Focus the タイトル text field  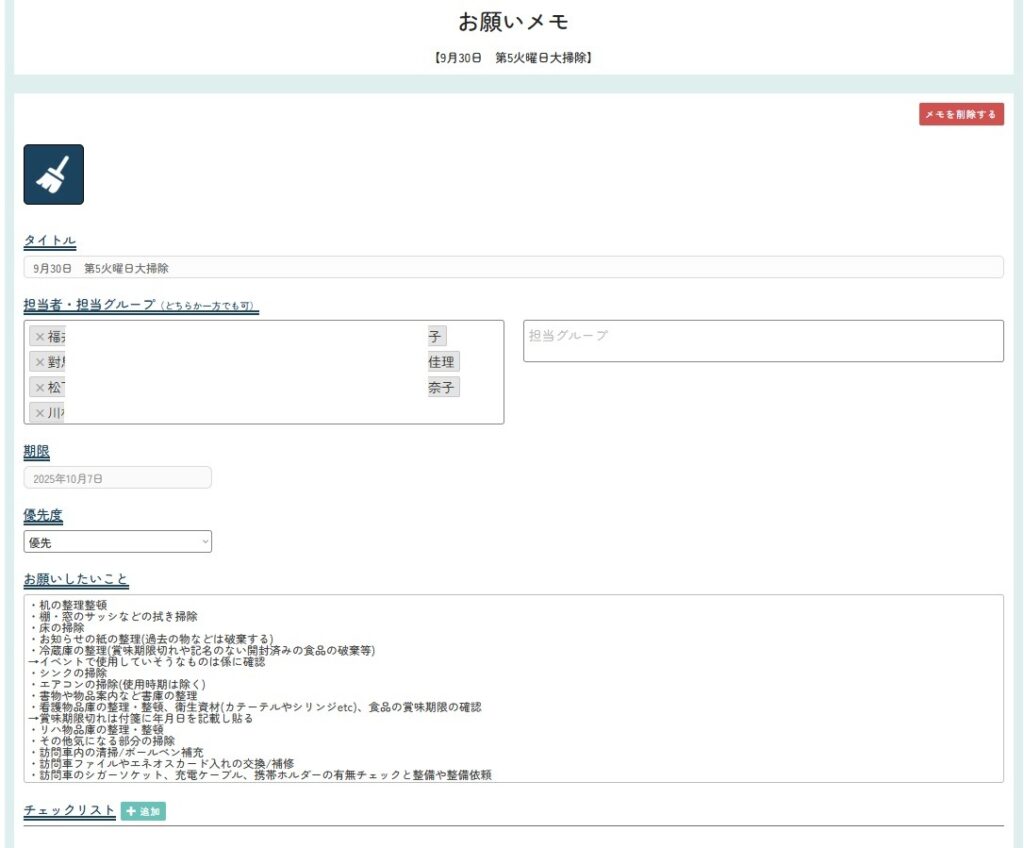(x=513, y=268)
